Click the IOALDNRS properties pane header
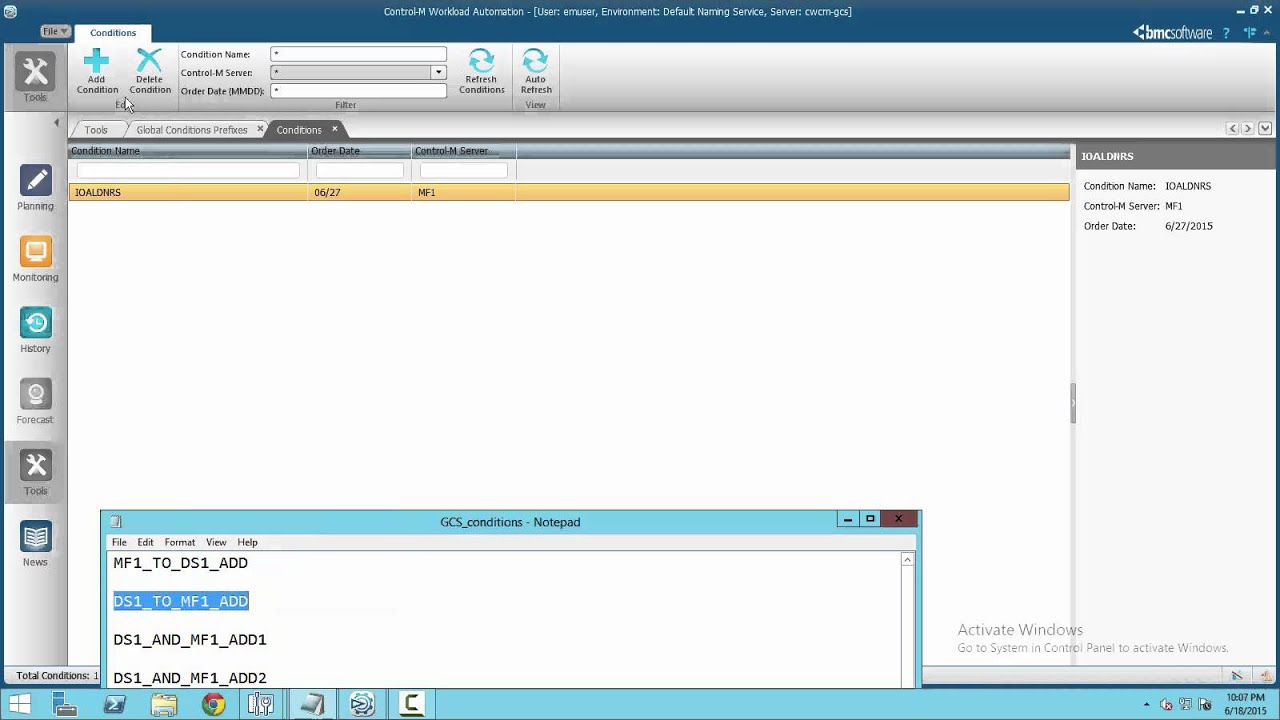Image resolution: width=1280 pixels, height=720 pixels. [1177, 157]
